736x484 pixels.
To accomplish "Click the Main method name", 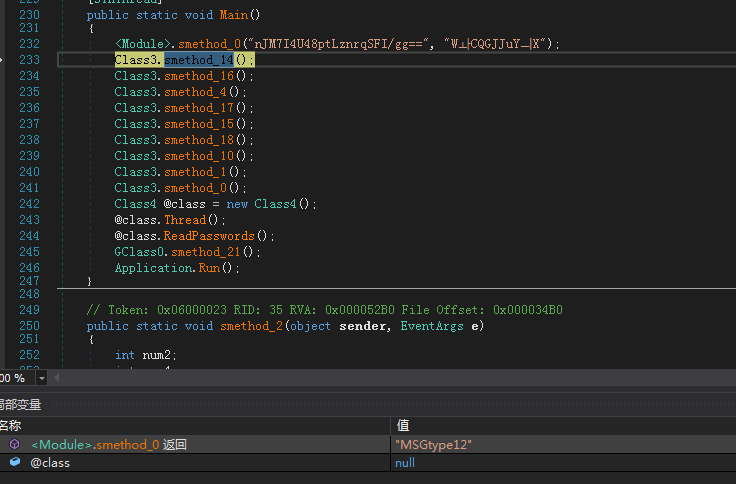I will [x=234, y=15].
